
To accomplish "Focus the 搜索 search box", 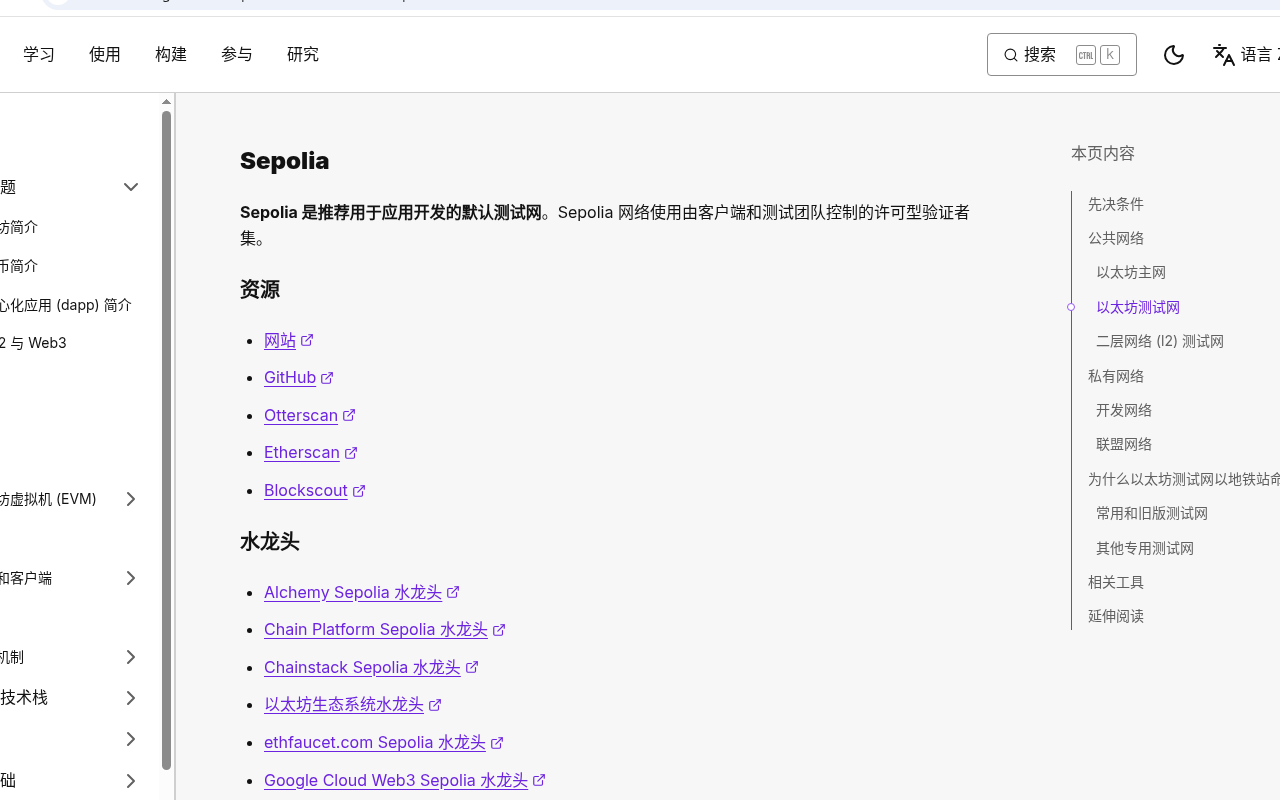I will 1062,55.
